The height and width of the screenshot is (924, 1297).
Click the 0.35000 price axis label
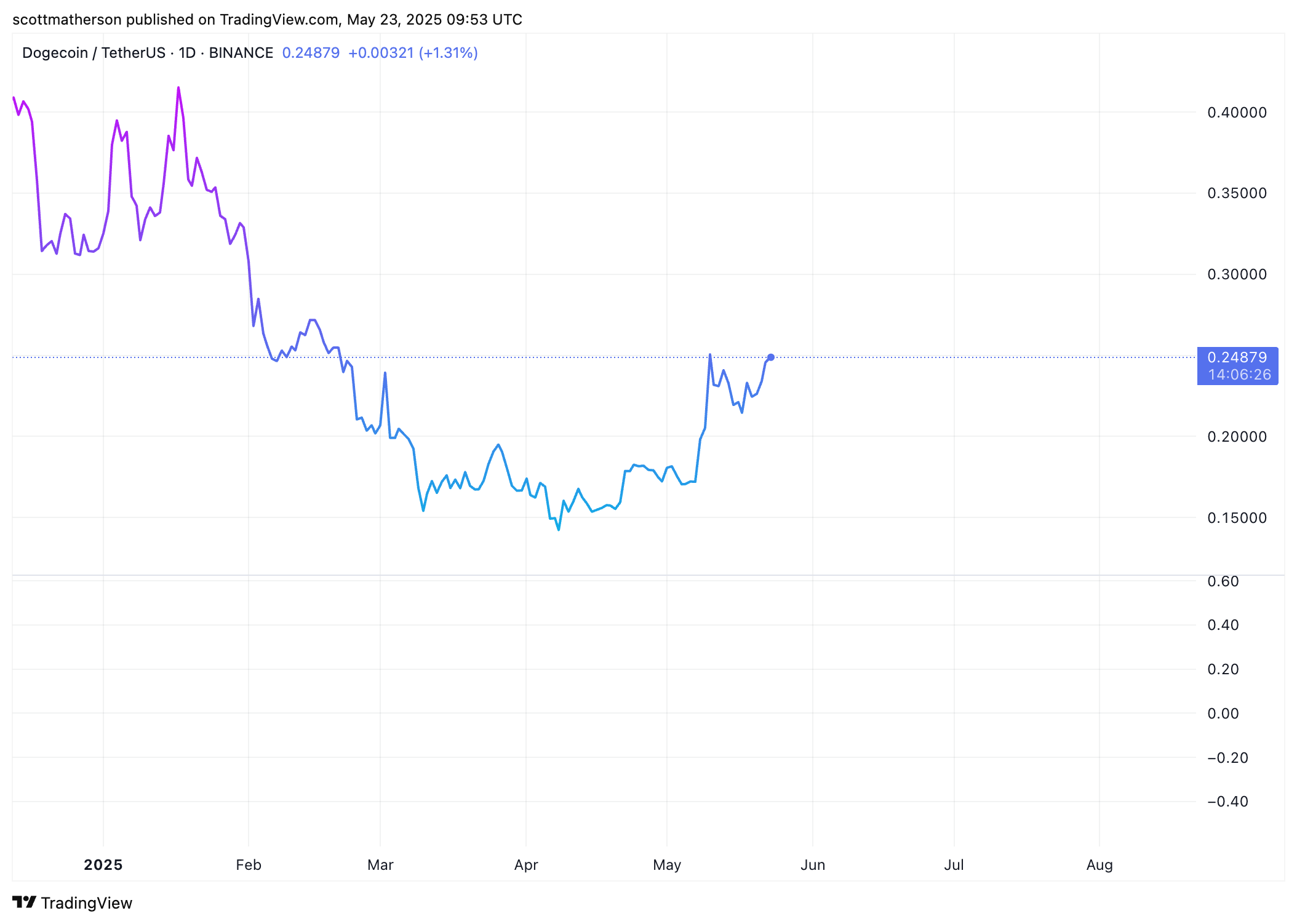pyautogui.click(x=1237, y=193)
